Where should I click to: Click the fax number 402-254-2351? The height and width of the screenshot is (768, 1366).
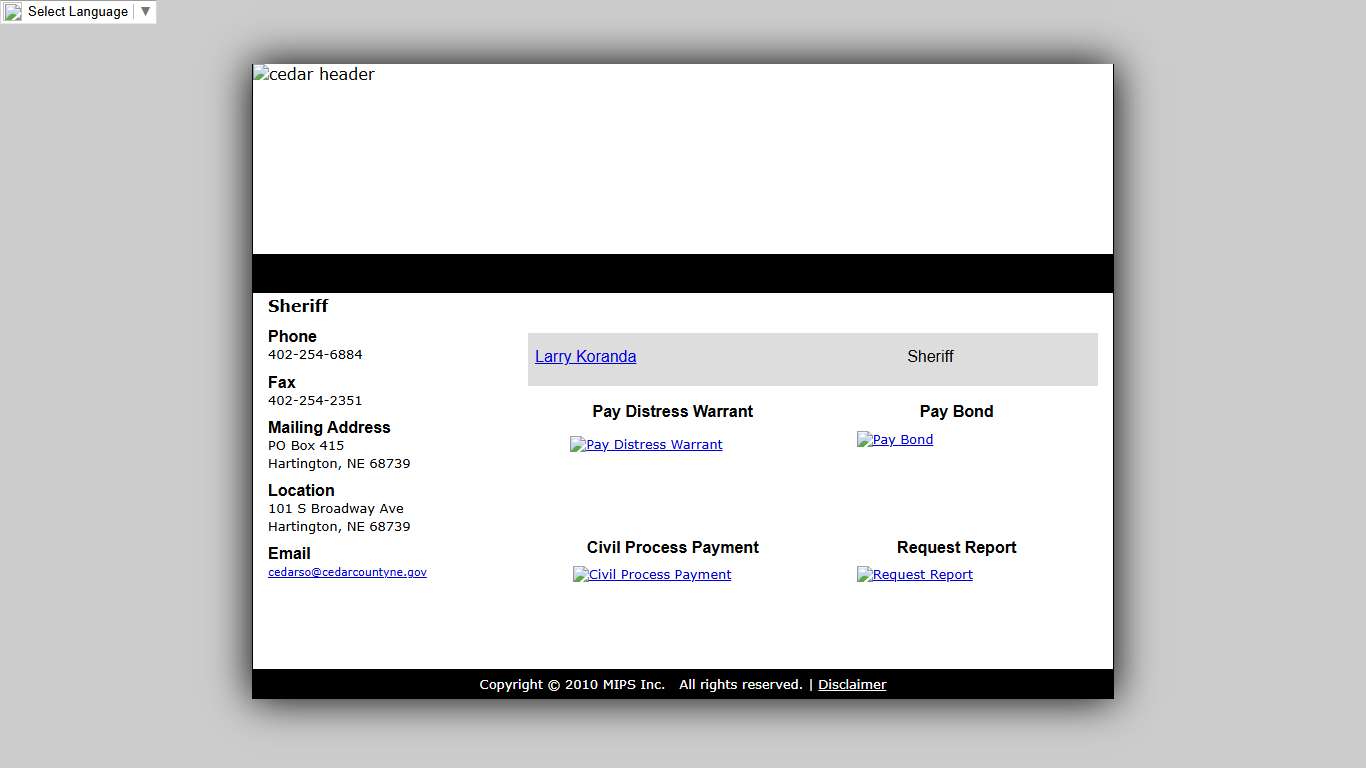pos(315,401)
